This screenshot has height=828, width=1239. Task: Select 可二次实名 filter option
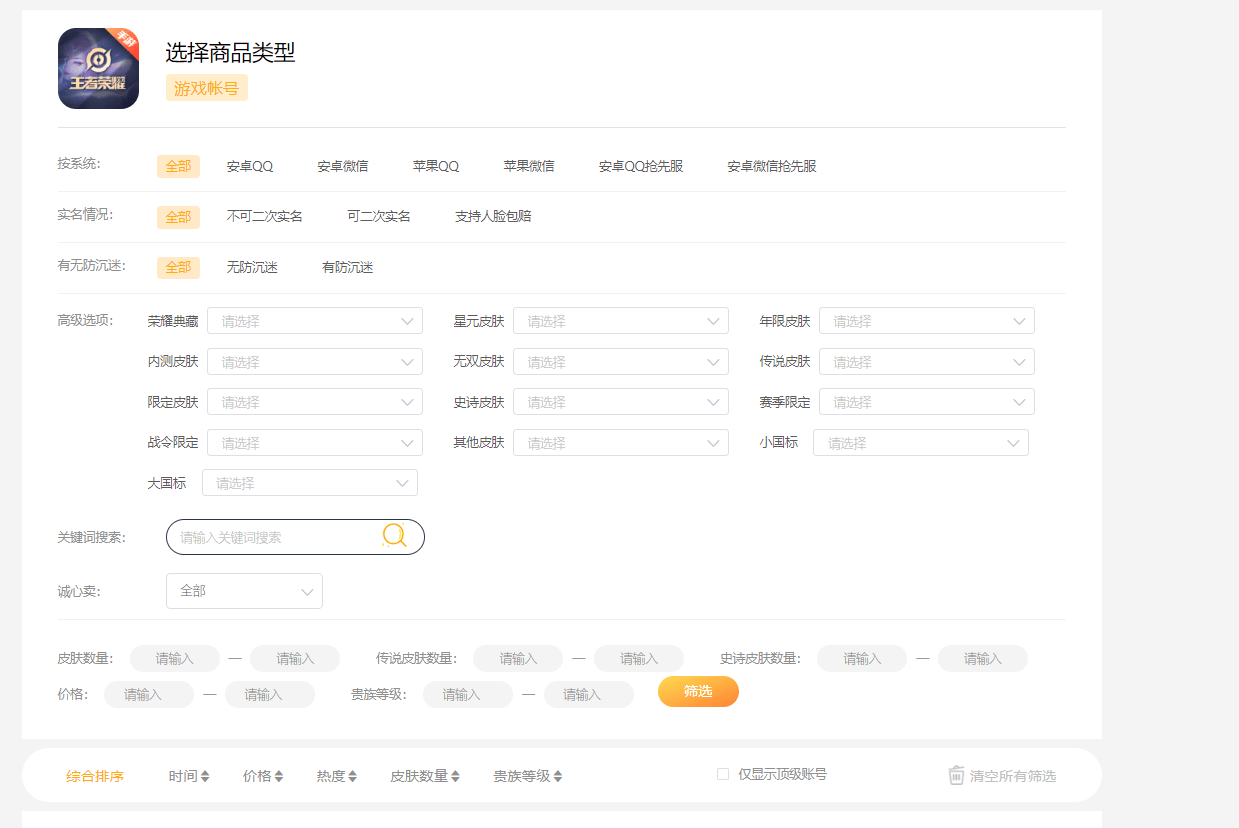(x=379, y=216)
